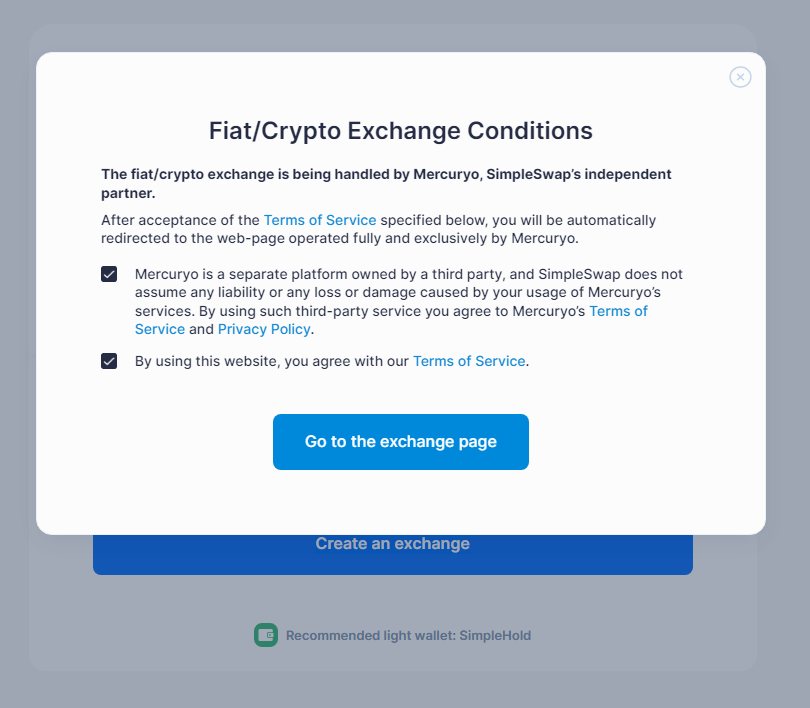The width and height of the screenshot is (810, 708).
Task: Click the "Create an exchange" button
Action: coord(393,544)
